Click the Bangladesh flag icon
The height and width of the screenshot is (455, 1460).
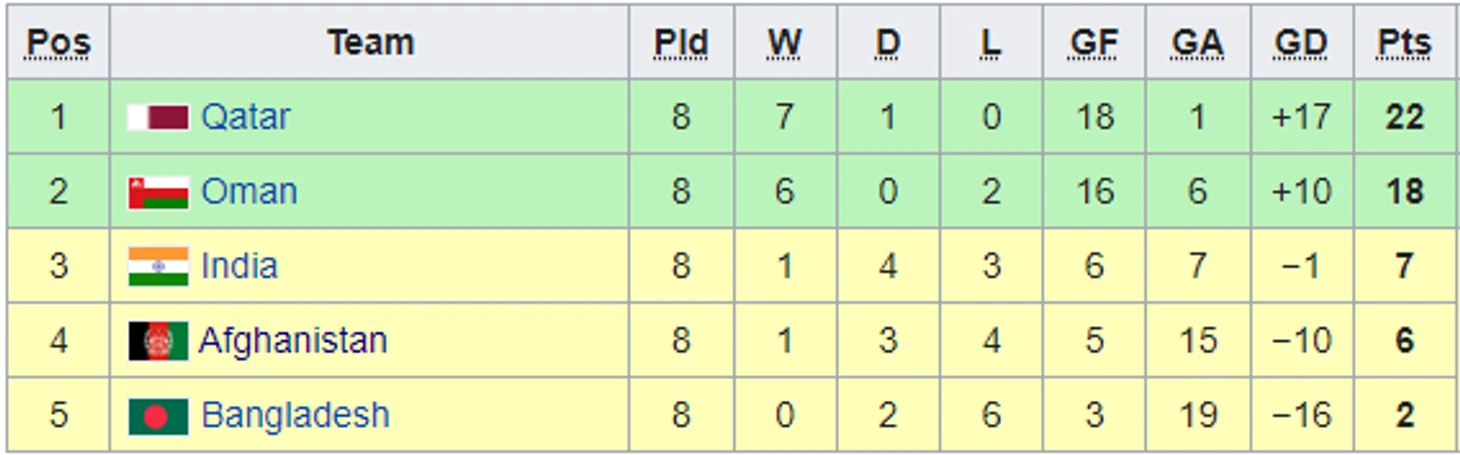(158, 416)
